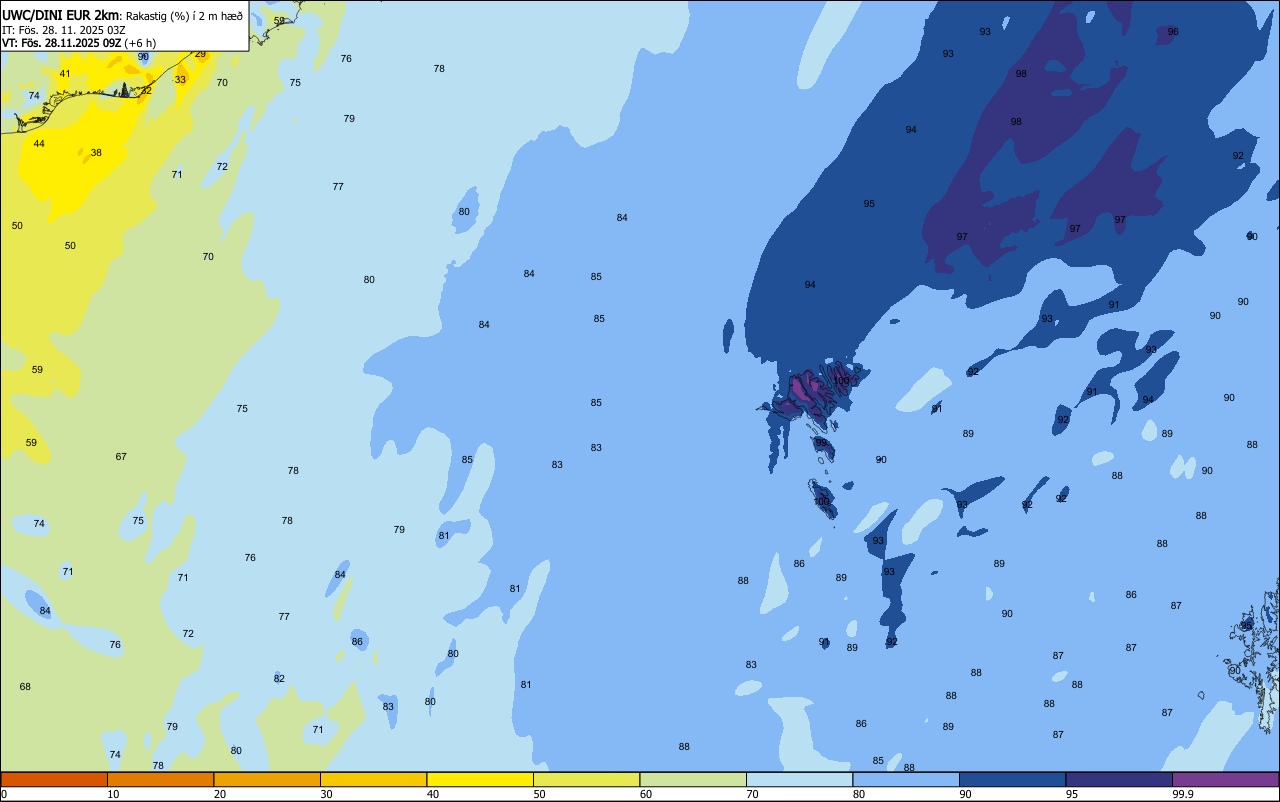1280x802 pixels.
Task: Click the humidity value 68 on the map
Action: coord(25,687)
